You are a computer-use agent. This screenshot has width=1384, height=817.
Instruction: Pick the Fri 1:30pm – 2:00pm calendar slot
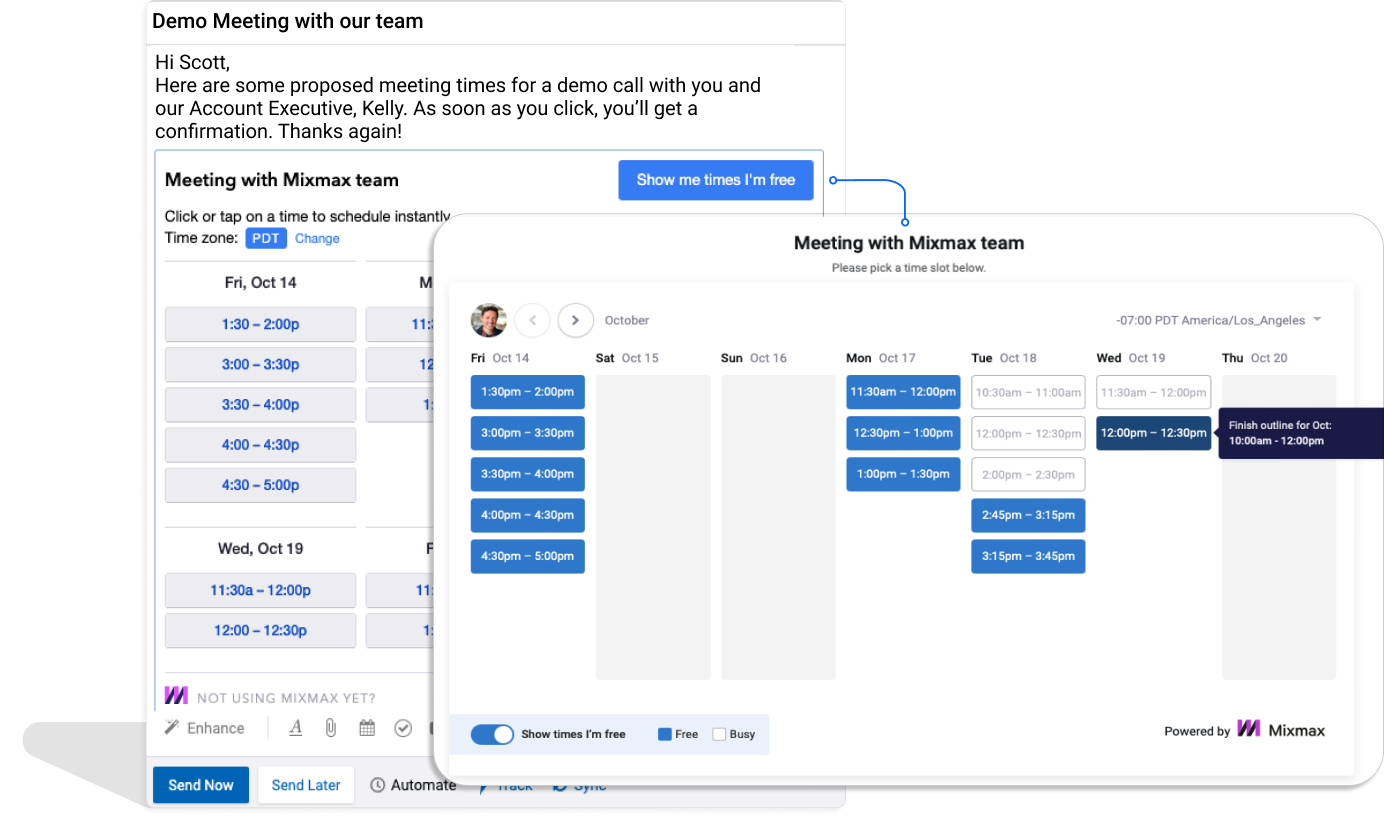pyautogui.click(x=528, y=392)
